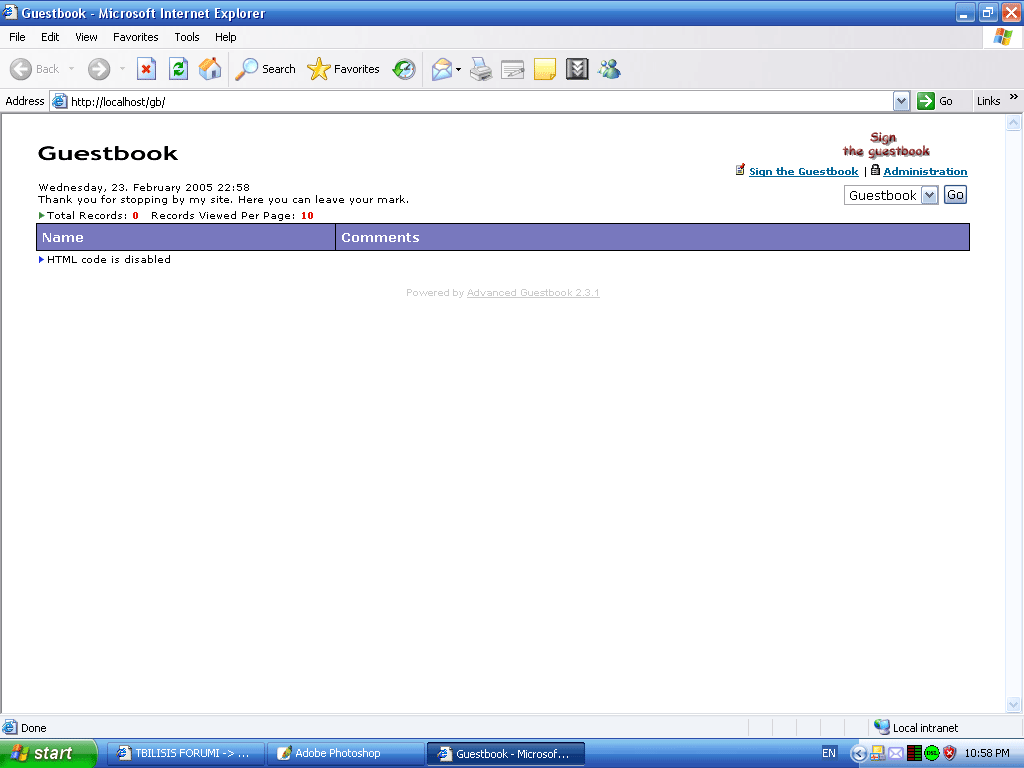This screenshot has height=768, width=1024.
Task: Click the green Go button
Action: pos(935,101)
